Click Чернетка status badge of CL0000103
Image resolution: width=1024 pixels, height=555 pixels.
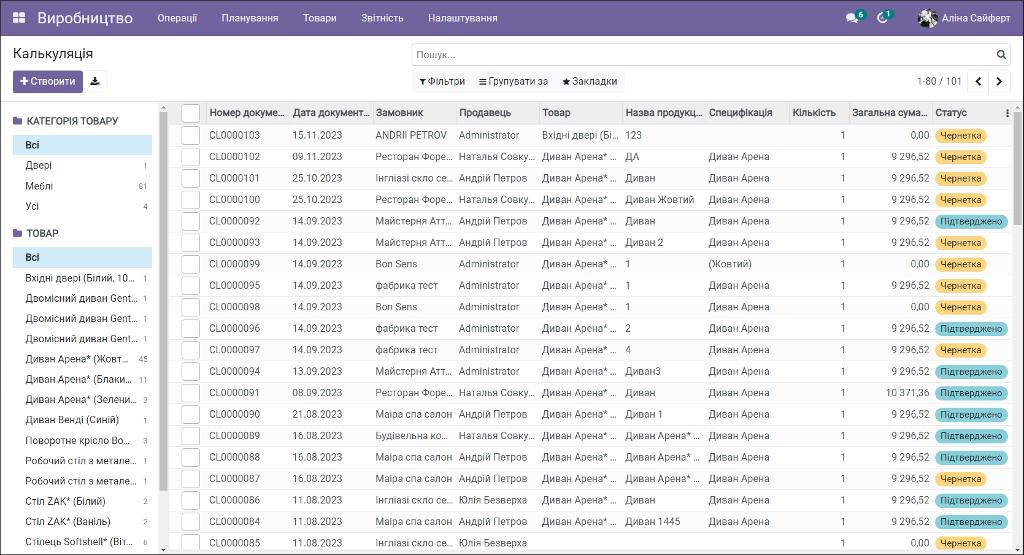(x=961, y=136)
